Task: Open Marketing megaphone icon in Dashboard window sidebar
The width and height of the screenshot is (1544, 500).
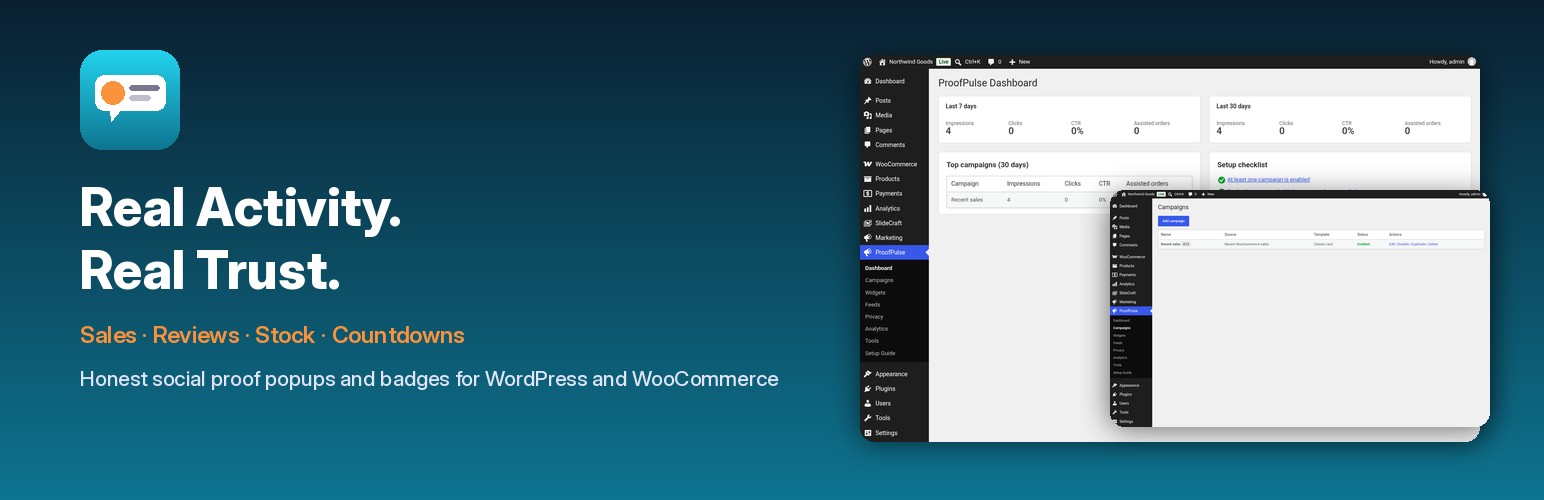Action: coord(867,238)
